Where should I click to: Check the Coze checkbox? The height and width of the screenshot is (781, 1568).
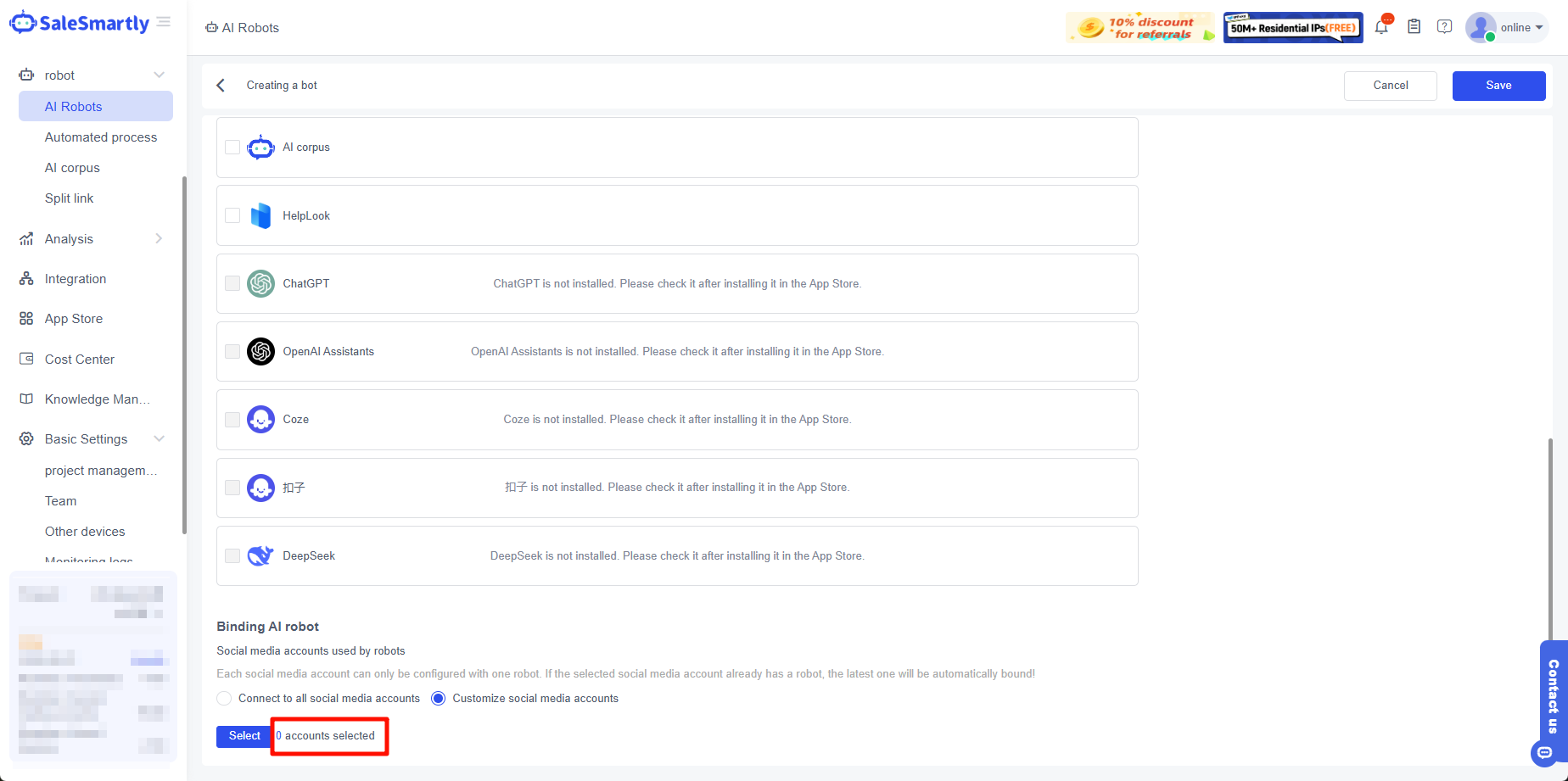(x=232, y=420)
